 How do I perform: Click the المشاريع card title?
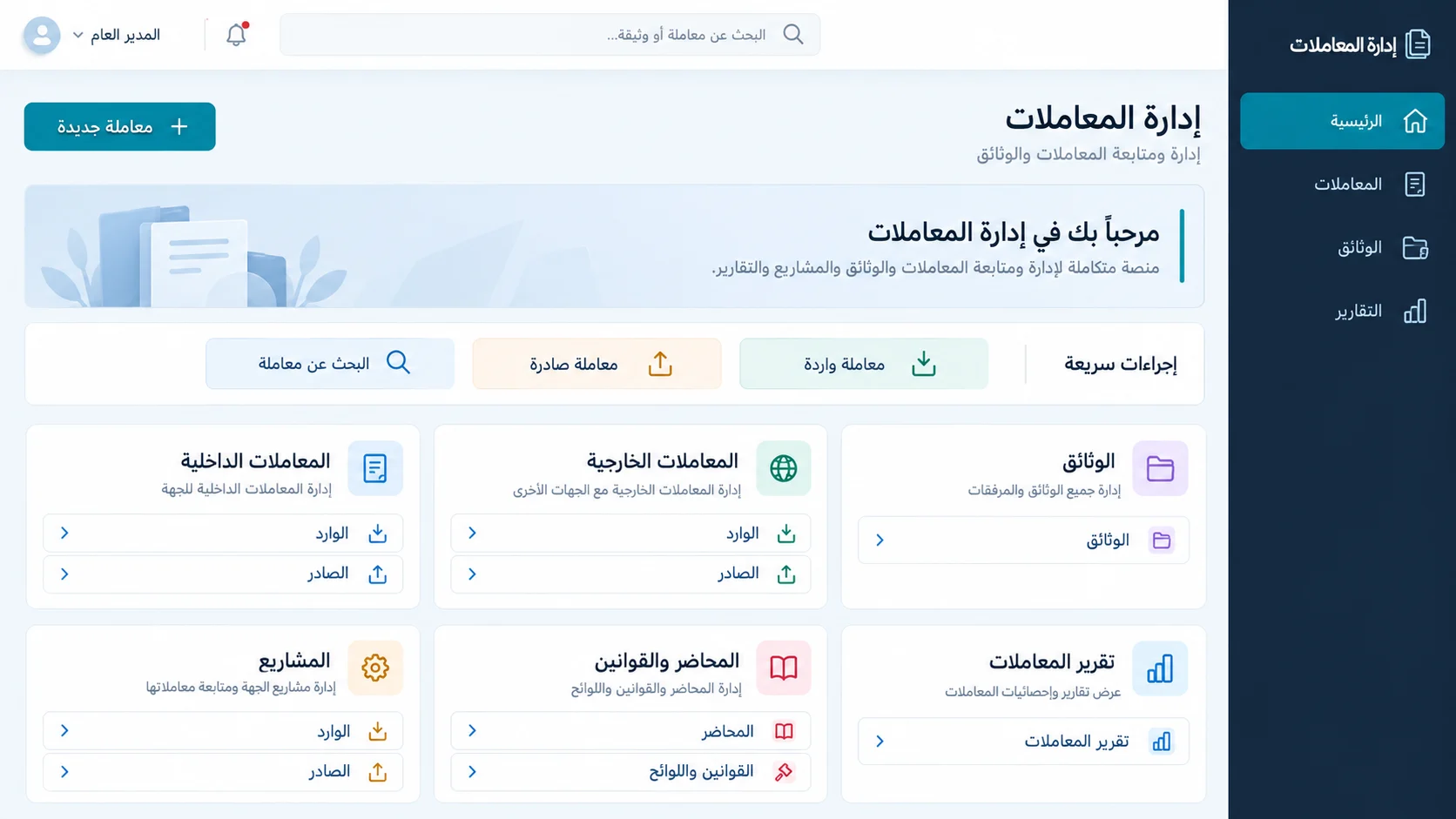click(x=294, y=661)
